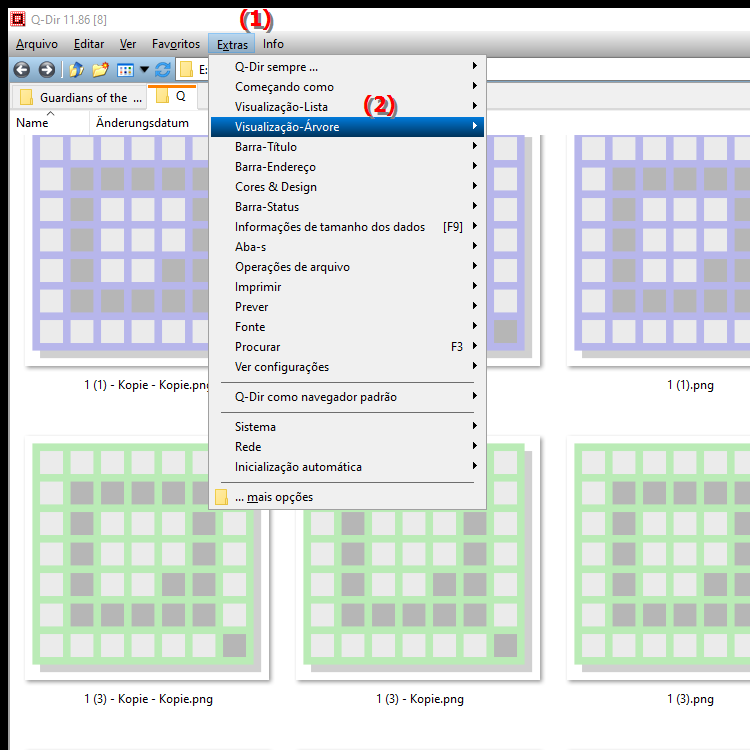Switch to the Q folder tab
This screenshot has width=750, height=750.
172,96
